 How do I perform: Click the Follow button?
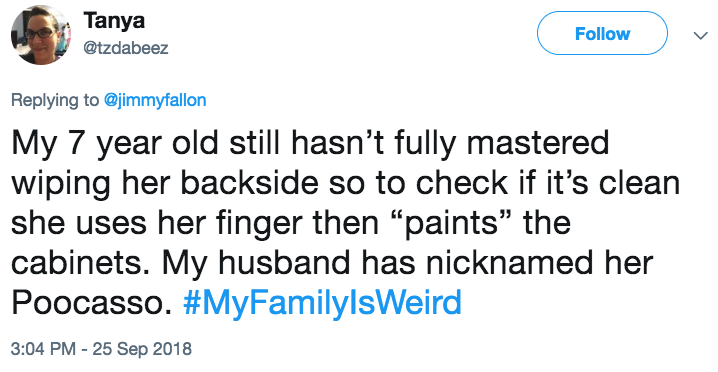click(602, 33)
